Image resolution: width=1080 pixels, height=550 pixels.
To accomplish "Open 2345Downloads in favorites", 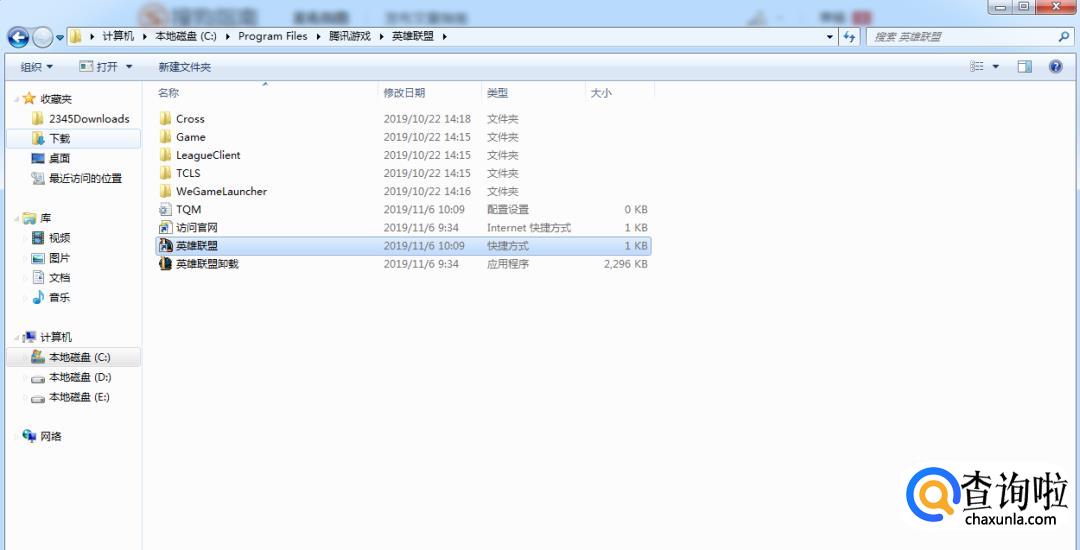I will click(89, 118).
